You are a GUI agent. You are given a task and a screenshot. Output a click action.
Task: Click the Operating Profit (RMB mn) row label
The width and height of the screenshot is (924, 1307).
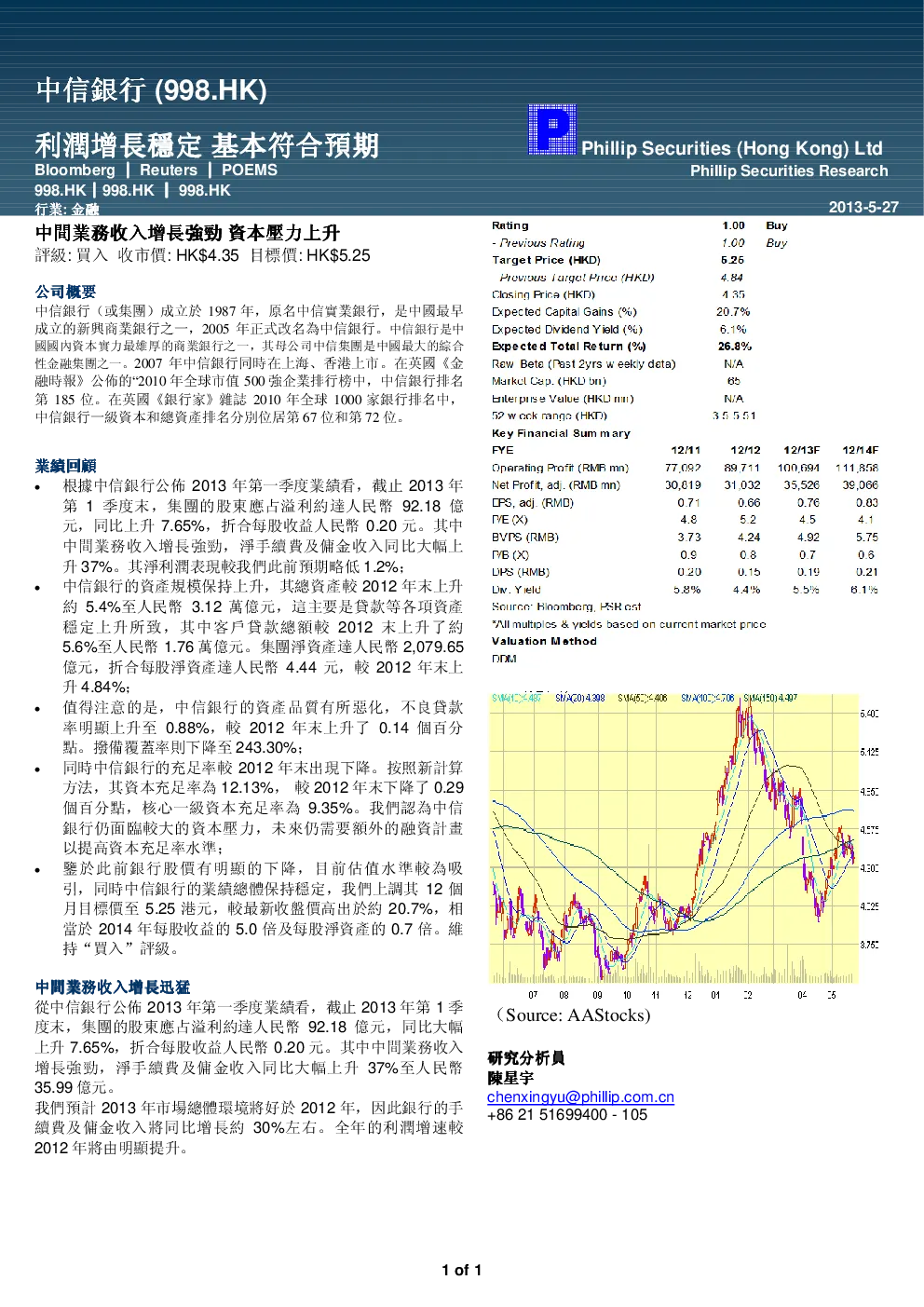(560, 469)
